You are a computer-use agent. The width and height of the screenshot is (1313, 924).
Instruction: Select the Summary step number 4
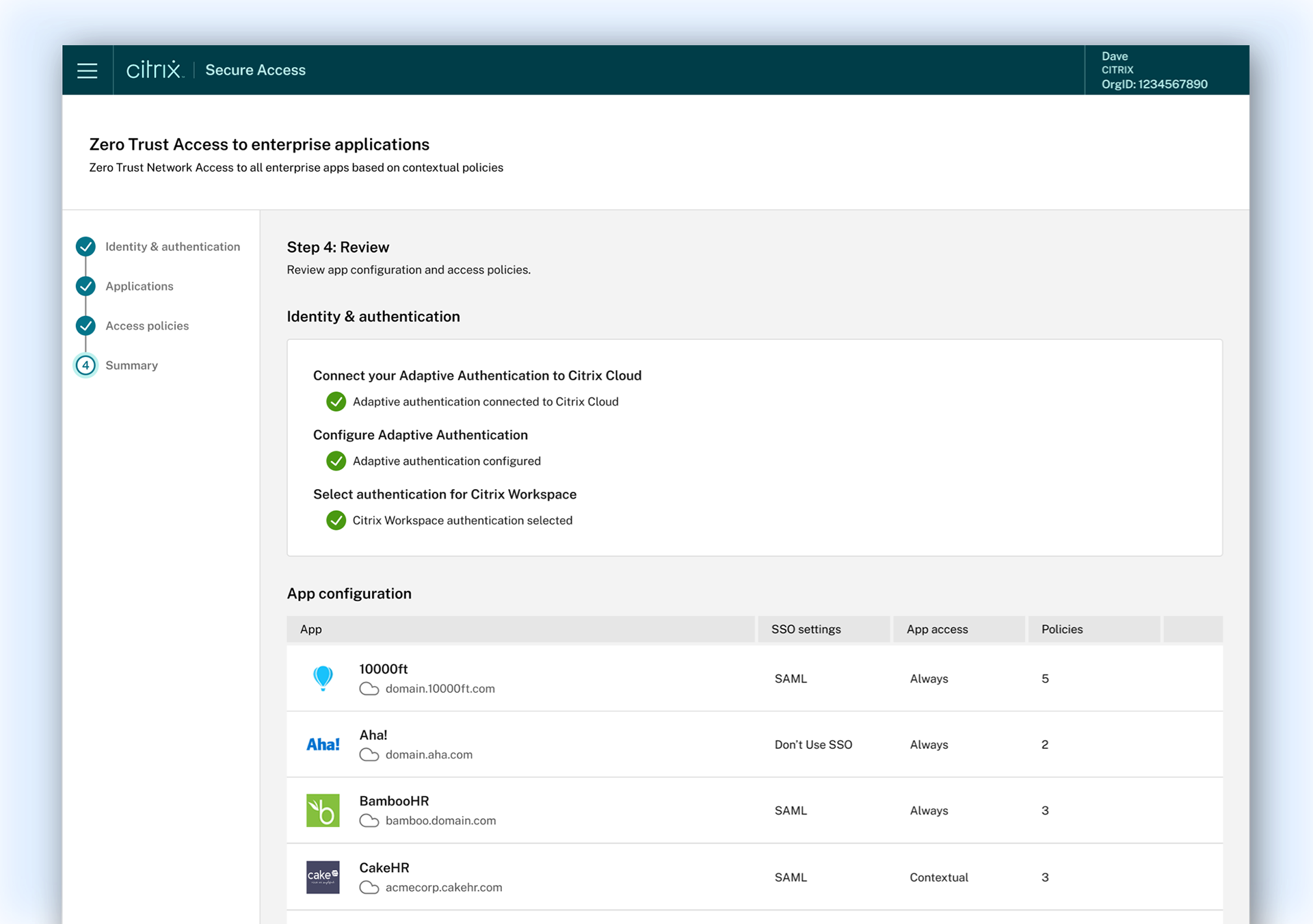[x=86, y=365]
